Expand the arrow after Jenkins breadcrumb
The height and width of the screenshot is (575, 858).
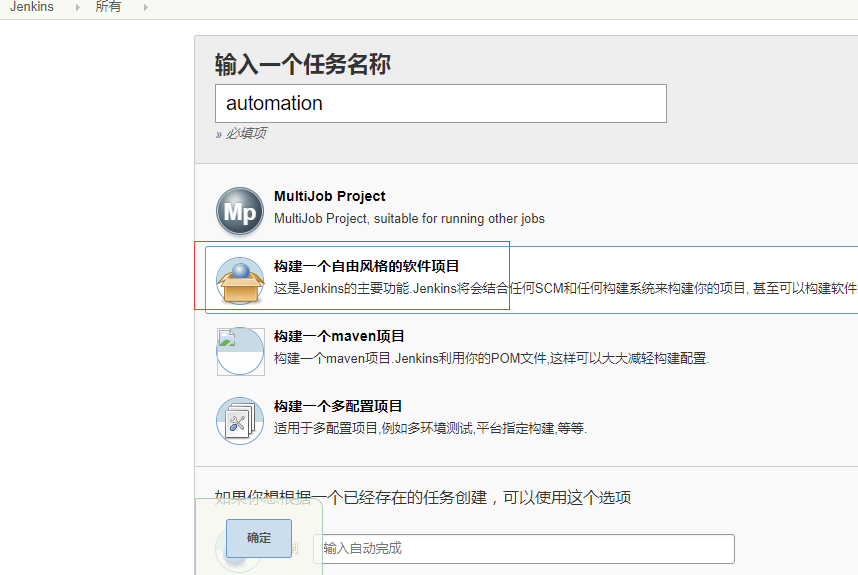pyautogui.click(x=78, y=8)
